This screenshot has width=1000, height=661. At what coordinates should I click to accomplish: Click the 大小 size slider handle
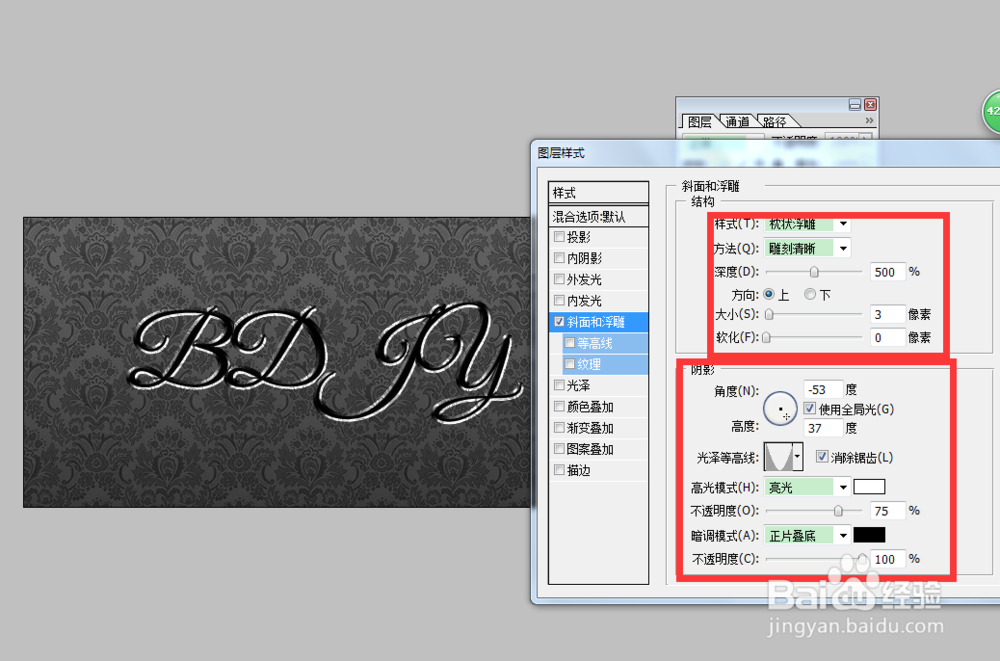tap(769, 315)
